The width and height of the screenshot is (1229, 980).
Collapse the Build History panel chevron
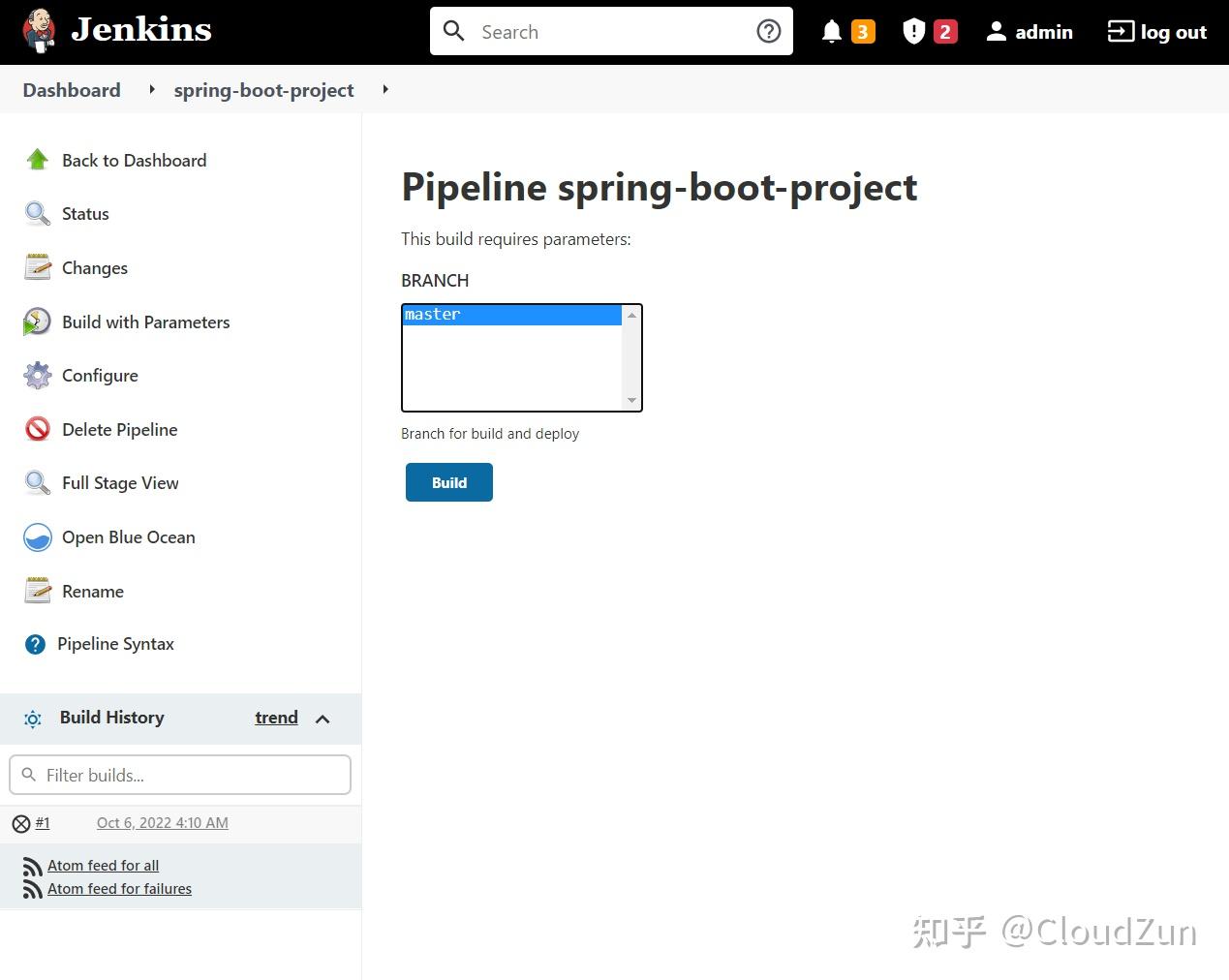click(323, 719)
